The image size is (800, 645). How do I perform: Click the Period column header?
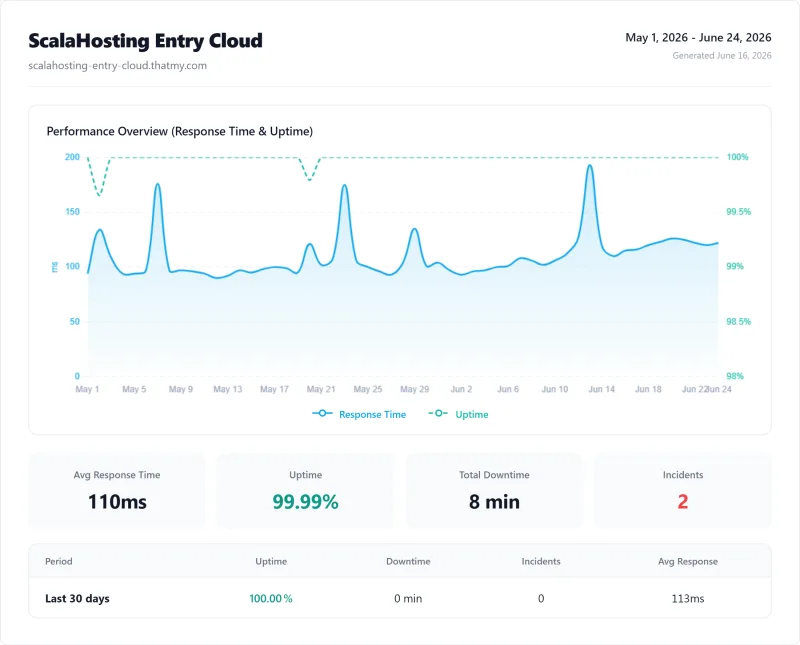[59, 561]
